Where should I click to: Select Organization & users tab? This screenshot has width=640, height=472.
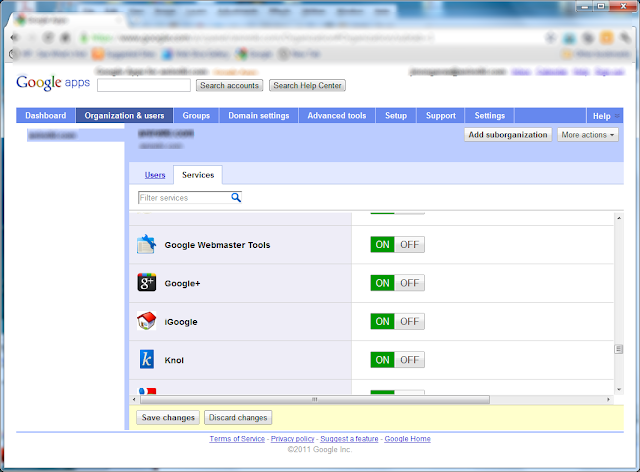(124, 116)
